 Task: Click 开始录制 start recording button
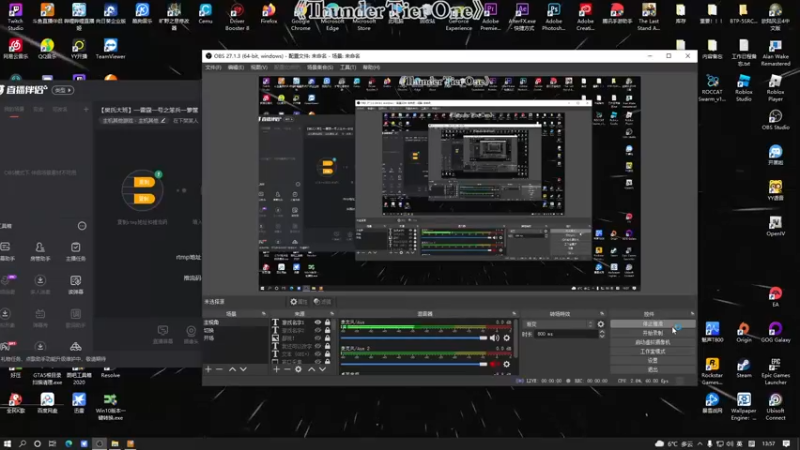coord(653,333)
